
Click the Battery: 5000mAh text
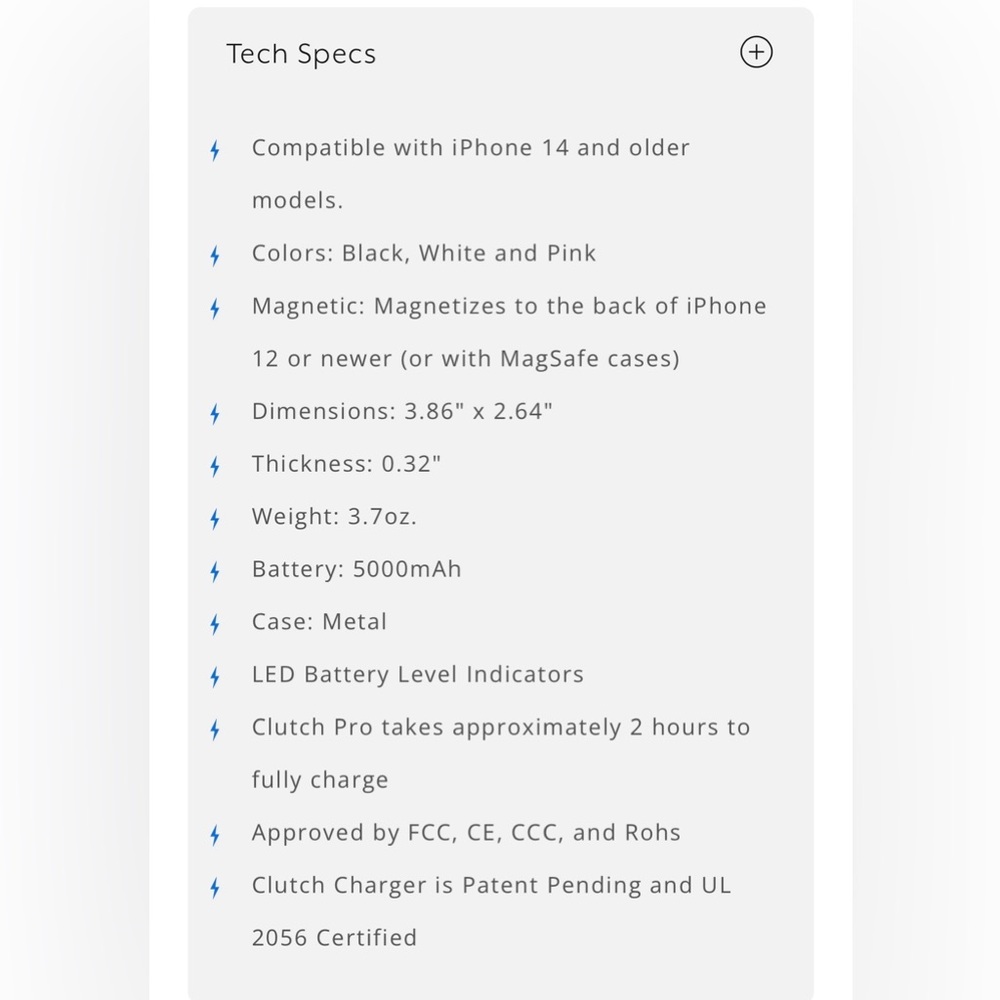click(x=357, y=569)
